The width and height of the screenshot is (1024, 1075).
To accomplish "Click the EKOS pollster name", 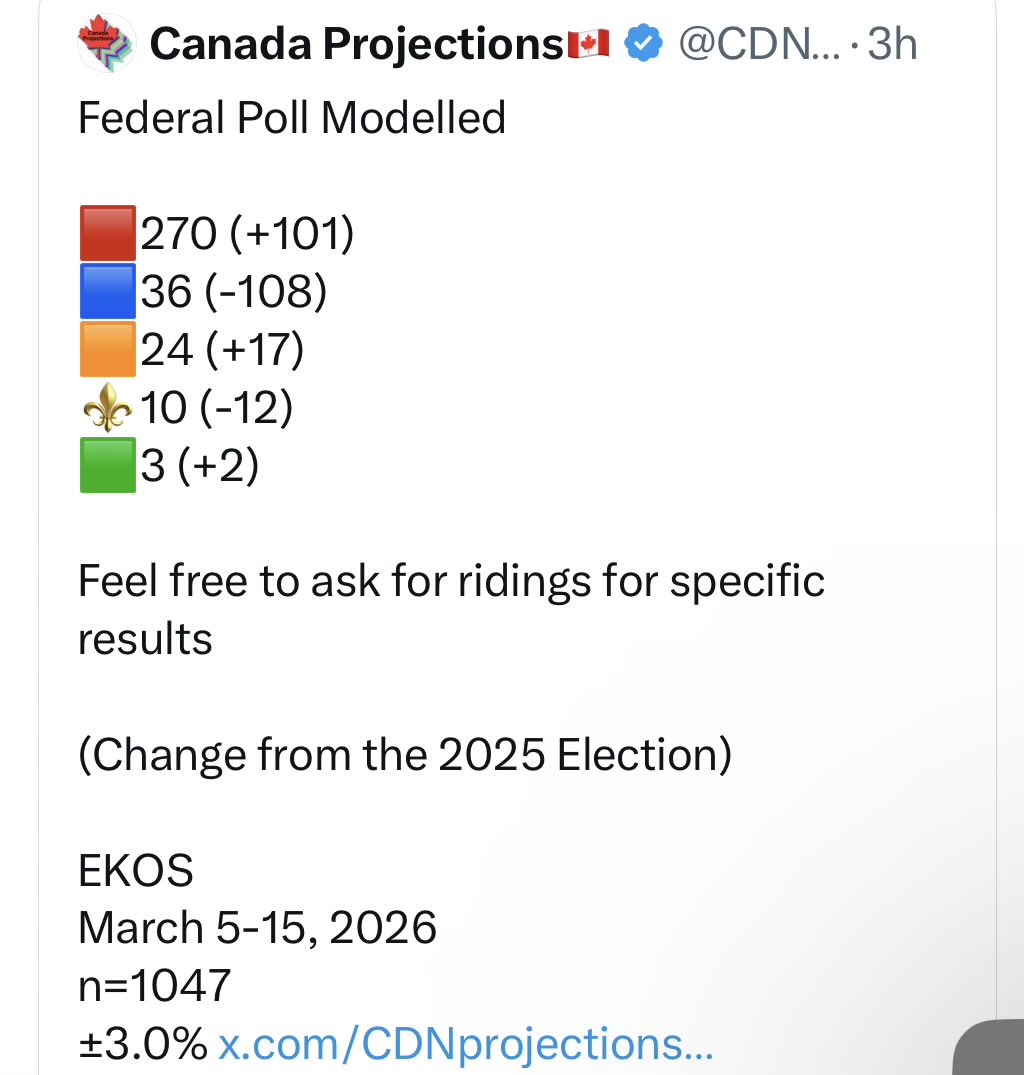I will coord(135,871).
